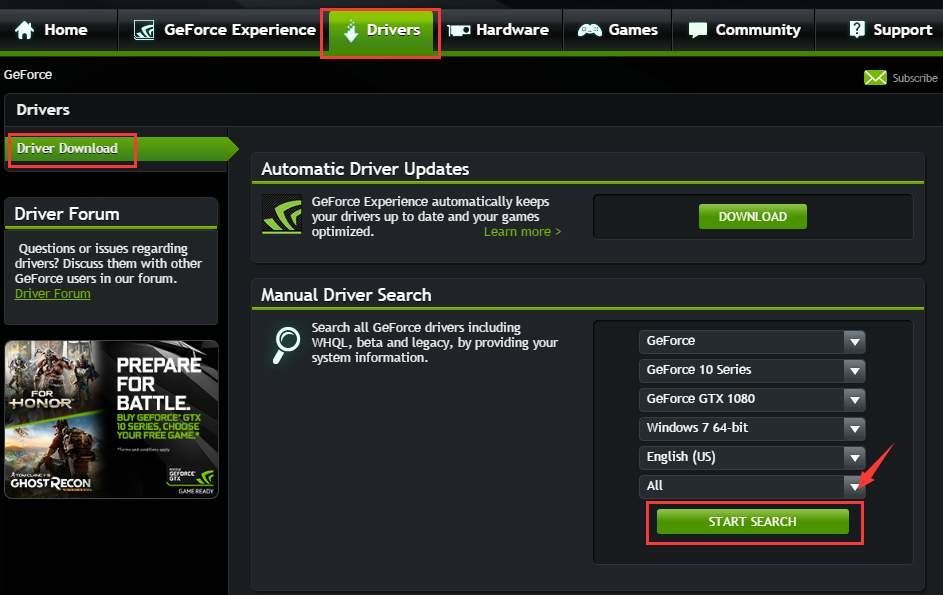Expand the GeForce GTX 1080 product dropdown

(x=752, y=399)
